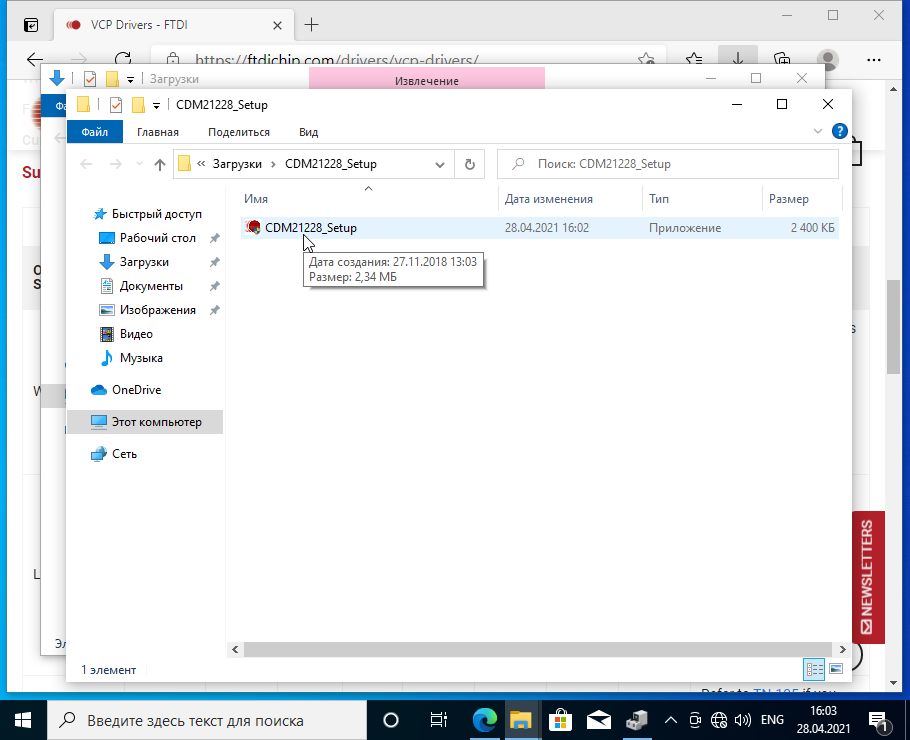This screenshot has width=910, height=740.
Task: Click the horizontal scrollbar left arrow
Action: click(x=235, y=649)
